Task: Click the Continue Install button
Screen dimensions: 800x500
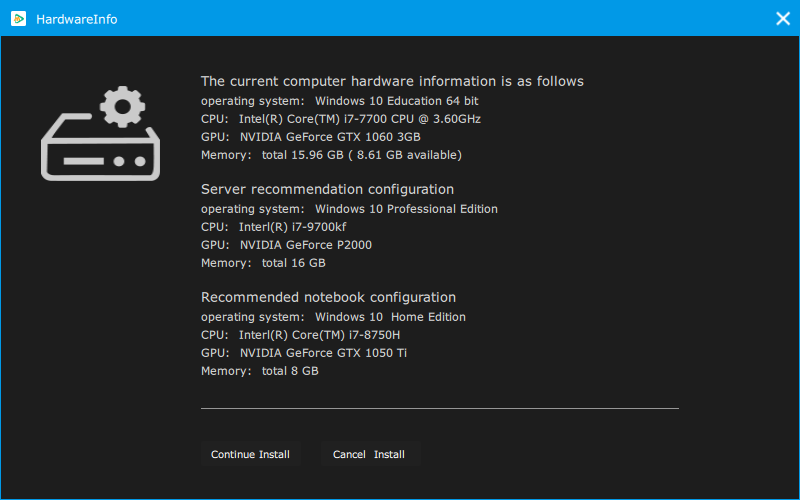Action: pos(251,454)
